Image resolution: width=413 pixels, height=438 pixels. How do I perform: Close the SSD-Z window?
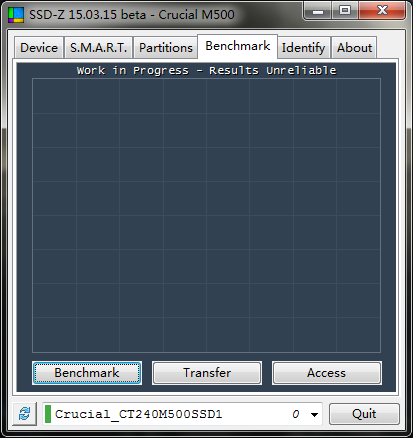click(x=382, y=11)
